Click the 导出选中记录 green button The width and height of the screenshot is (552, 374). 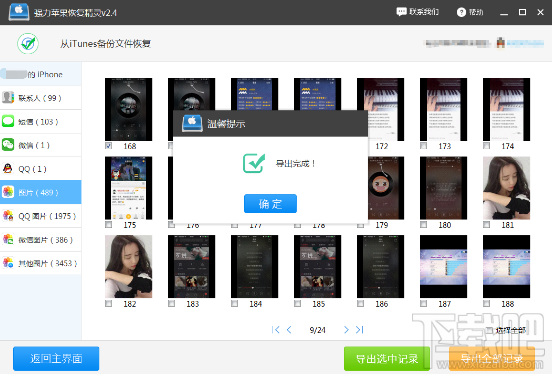[x=387, y=359]
